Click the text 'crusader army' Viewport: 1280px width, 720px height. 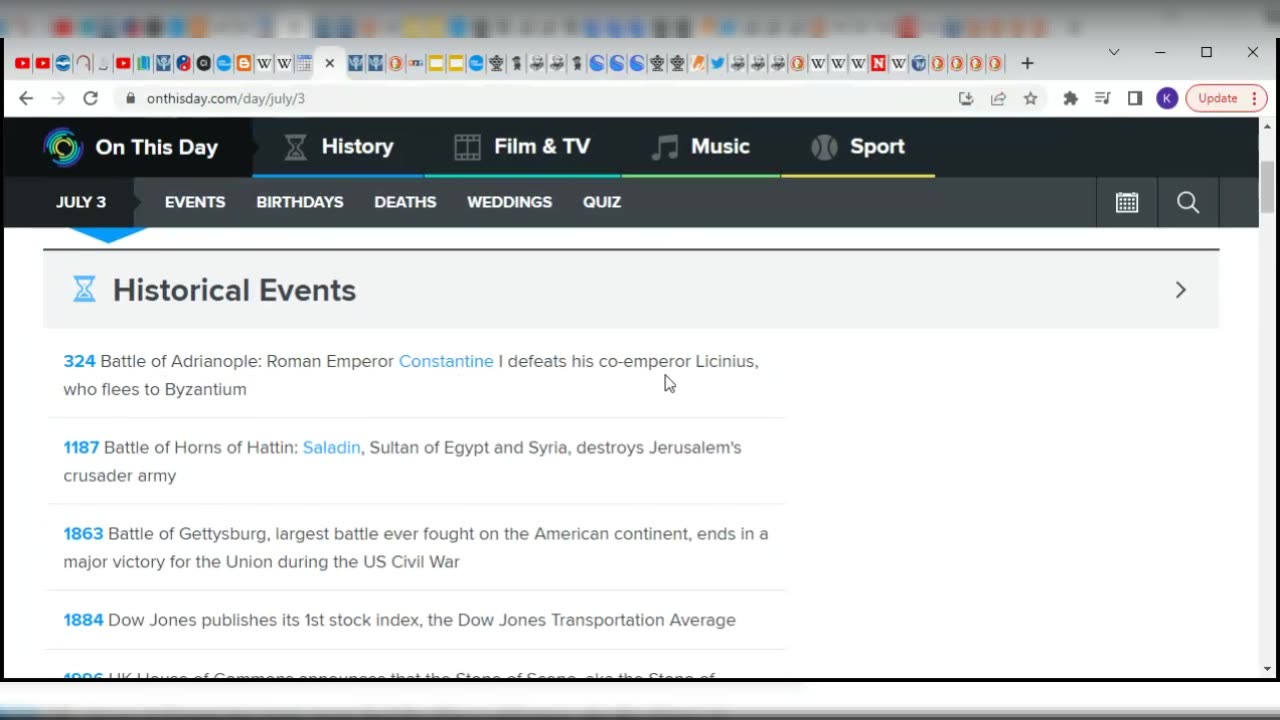120,476
